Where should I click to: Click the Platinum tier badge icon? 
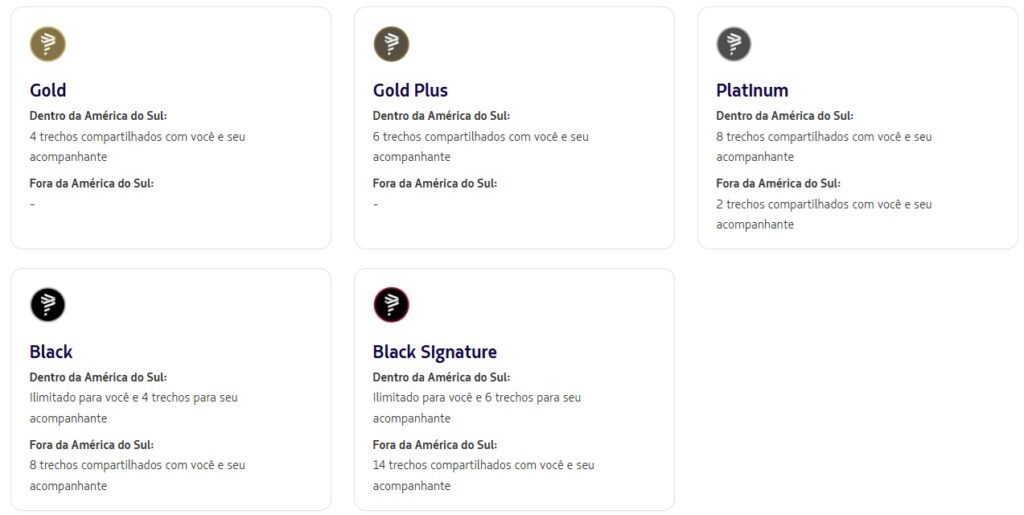pyautogui.click(x=734, y=44)
